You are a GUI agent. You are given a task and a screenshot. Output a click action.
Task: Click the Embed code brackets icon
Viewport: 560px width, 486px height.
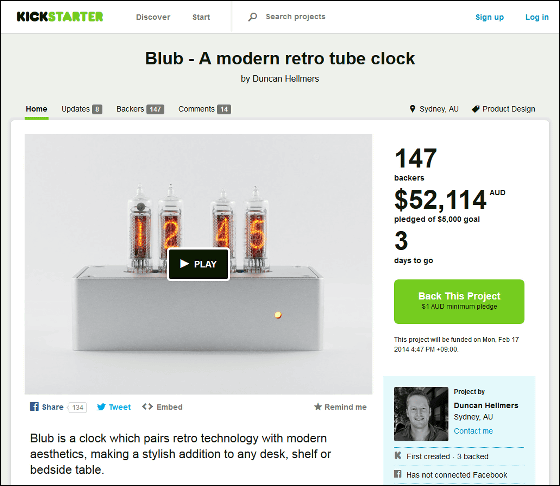(147, 406)
